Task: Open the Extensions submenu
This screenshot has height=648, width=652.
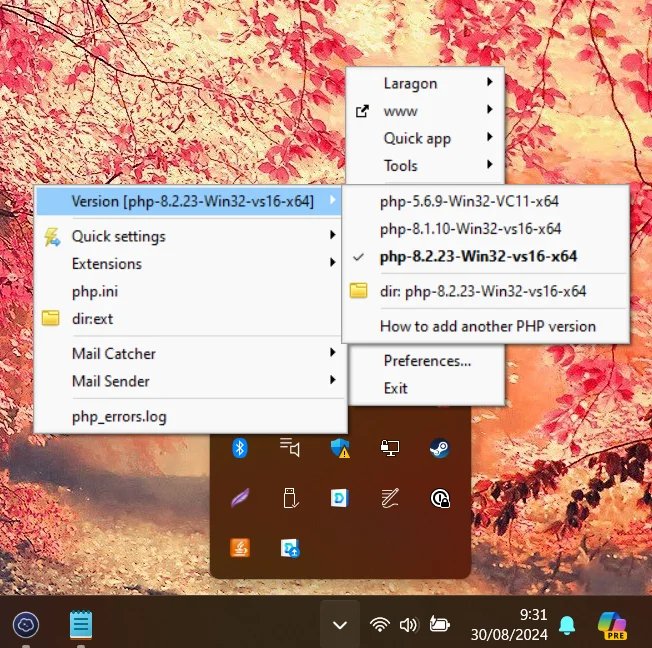Action: [190, 264]
